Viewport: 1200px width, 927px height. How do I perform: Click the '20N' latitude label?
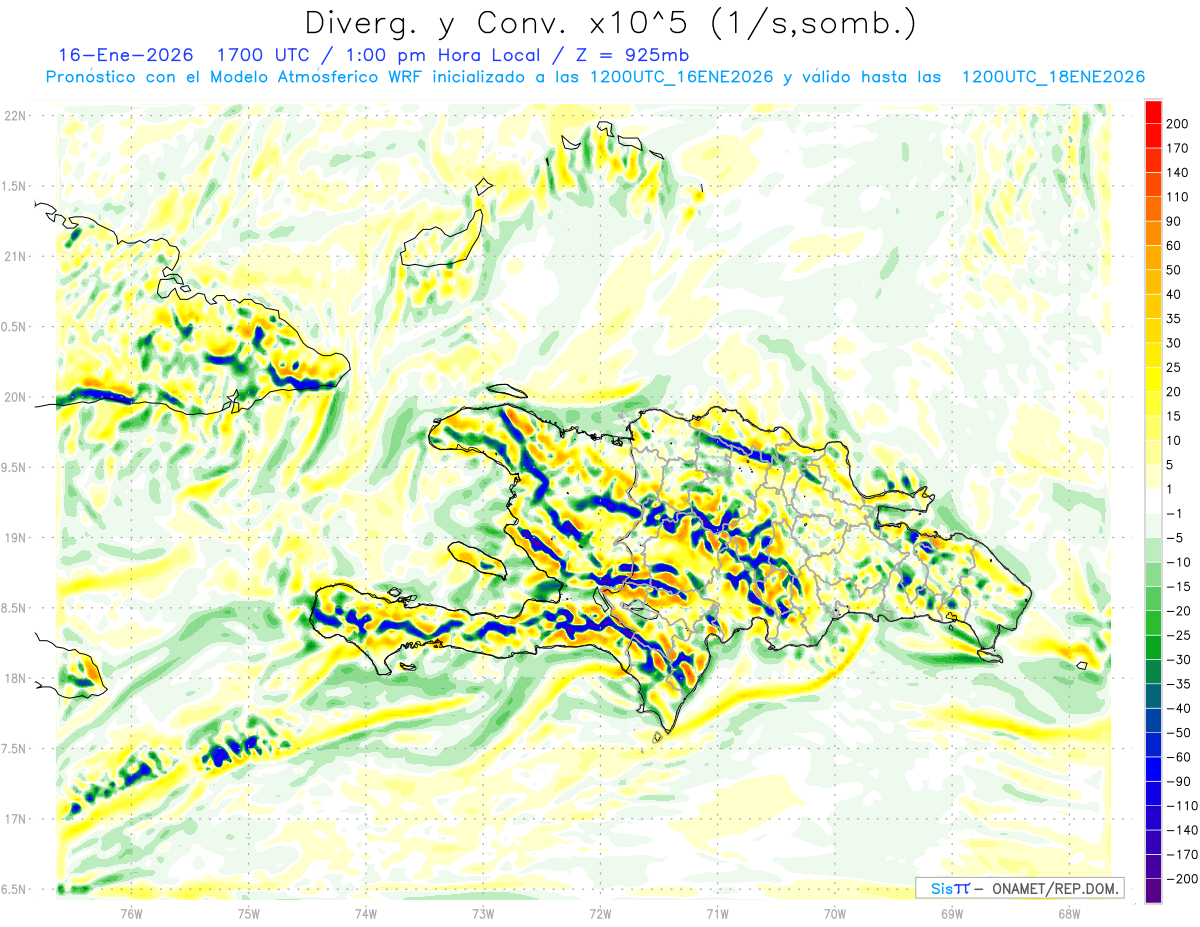click(x=15, y=397)
